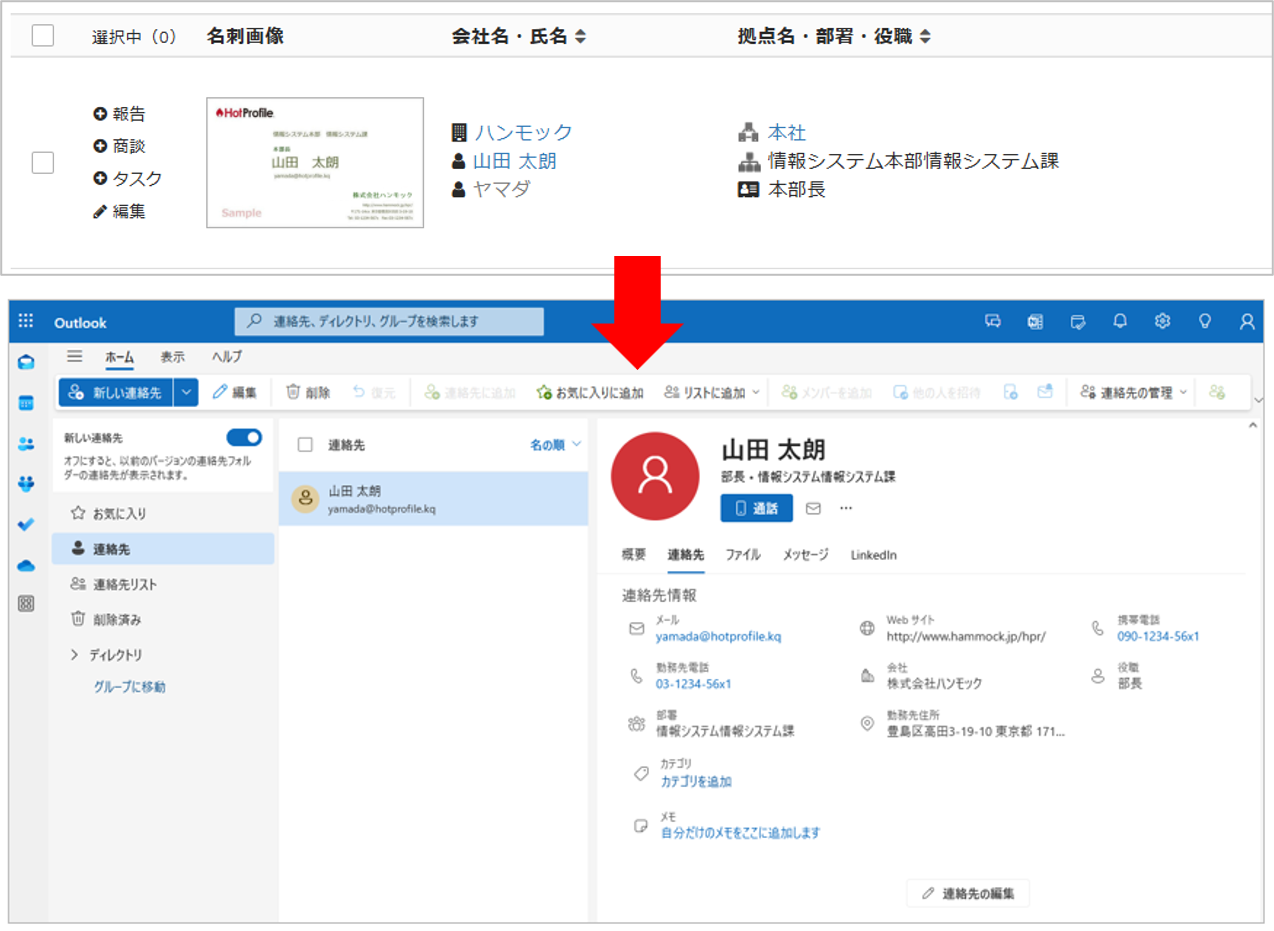Switch to the 表示 ribbon tab

[x=172, y=356]
